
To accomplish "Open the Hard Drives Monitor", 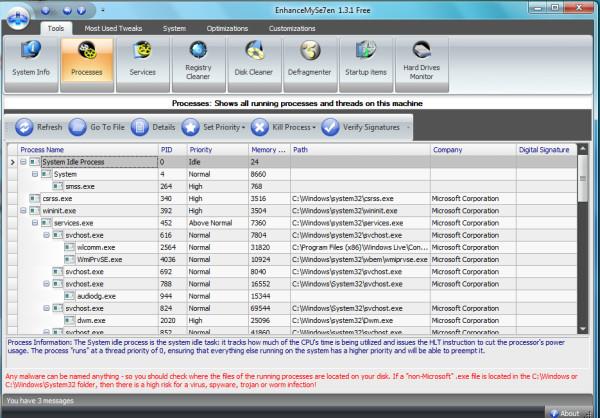I will [x=422, y=59].
